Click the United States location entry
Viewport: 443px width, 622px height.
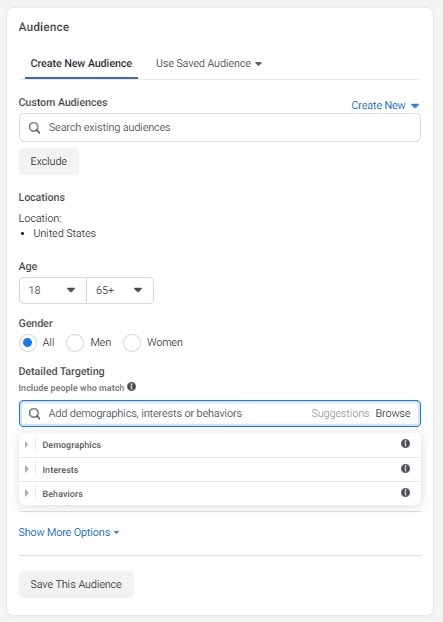(x=65, y=233)
